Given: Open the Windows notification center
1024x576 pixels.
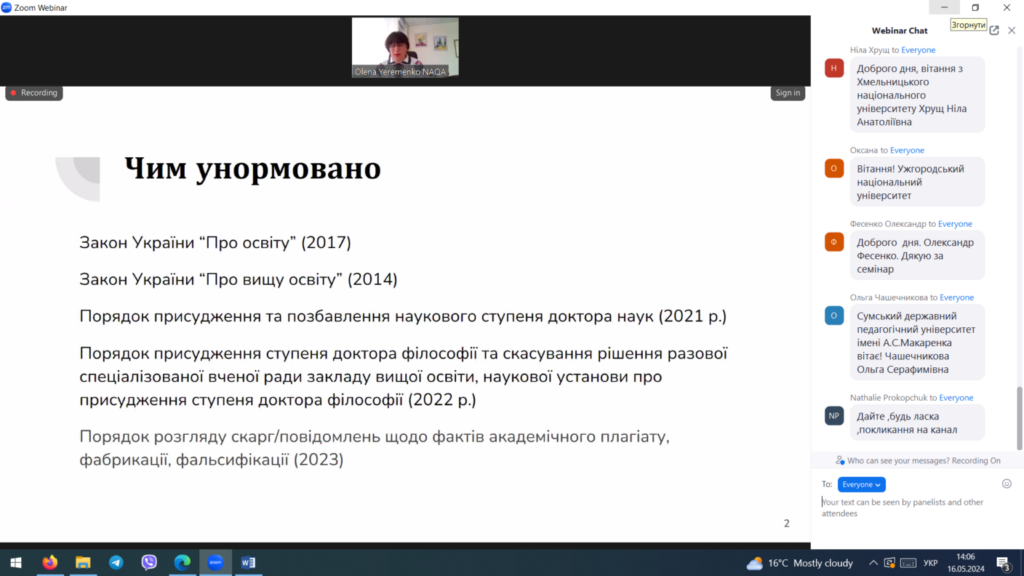Looking at the screenshot, I should point(1003,563).
